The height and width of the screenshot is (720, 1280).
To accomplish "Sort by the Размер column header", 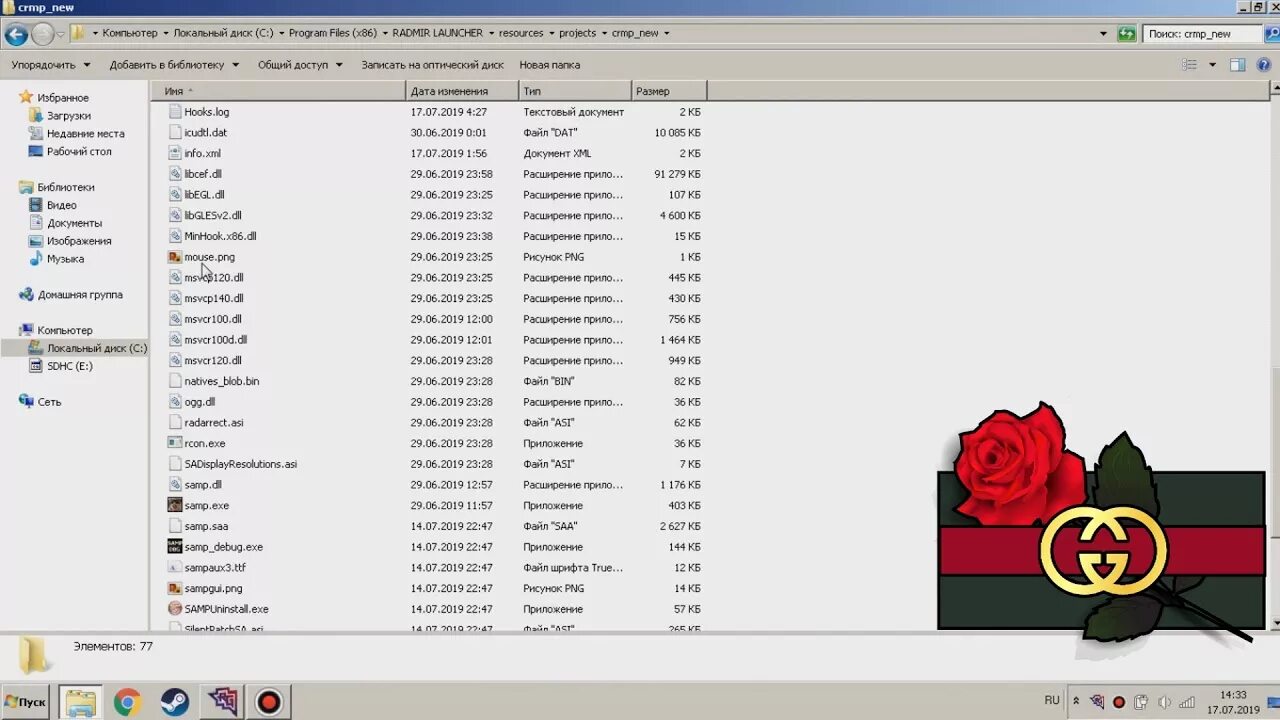I will pos(669,91).
